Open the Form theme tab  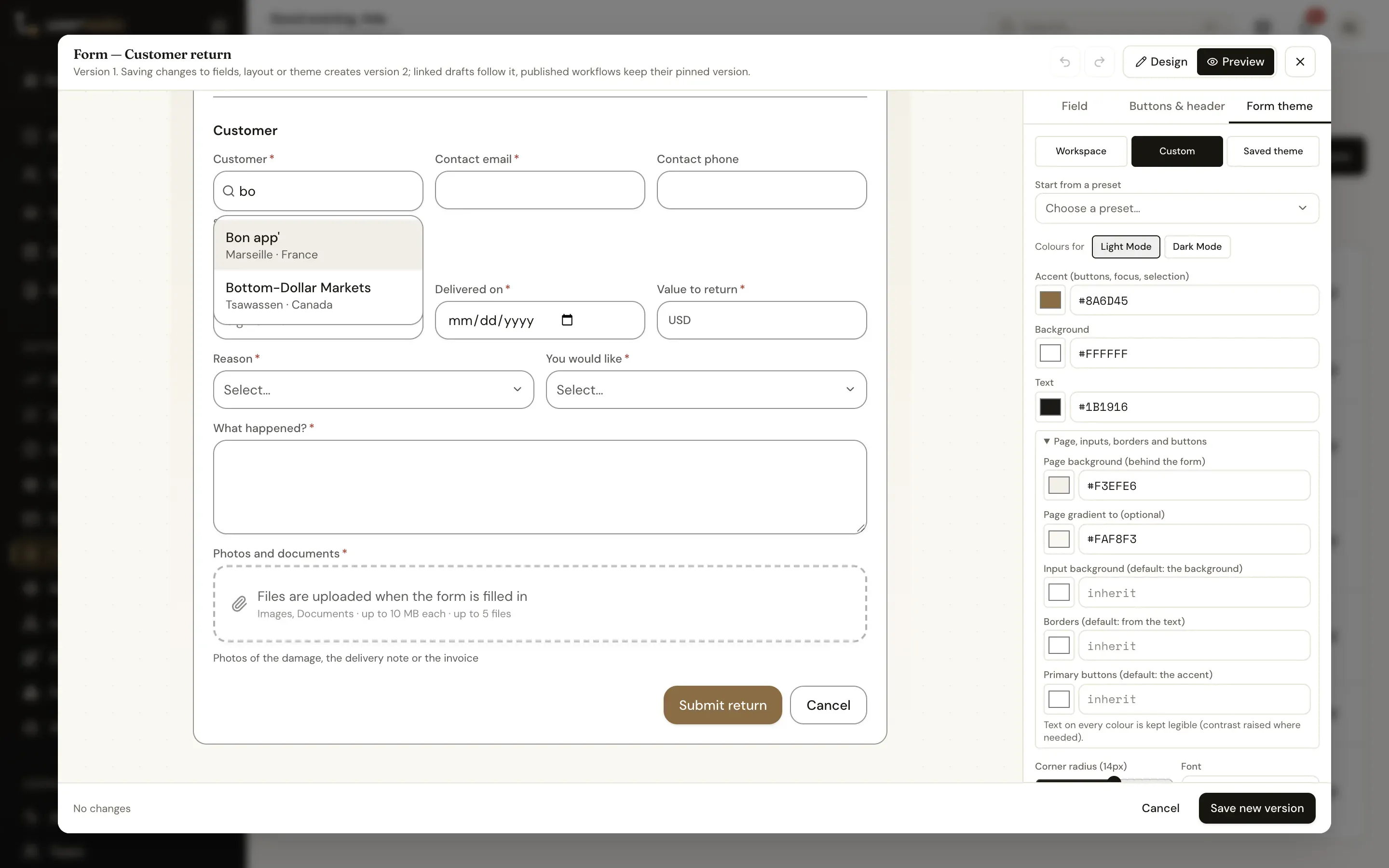click(1280, 106)
